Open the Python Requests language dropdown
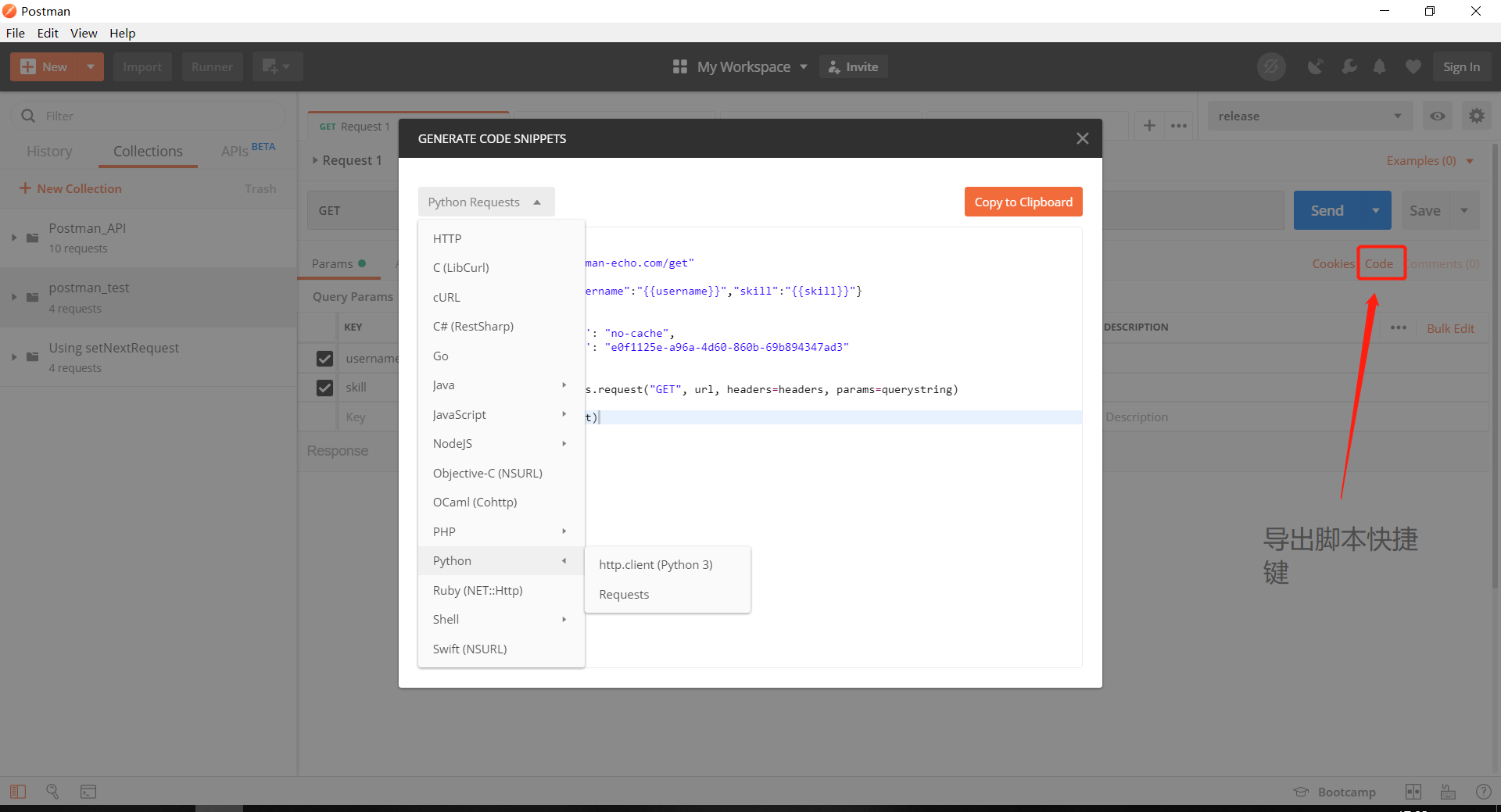Image resolution: width=1501 pixels, height=812 pixels. tap(485, 202)
